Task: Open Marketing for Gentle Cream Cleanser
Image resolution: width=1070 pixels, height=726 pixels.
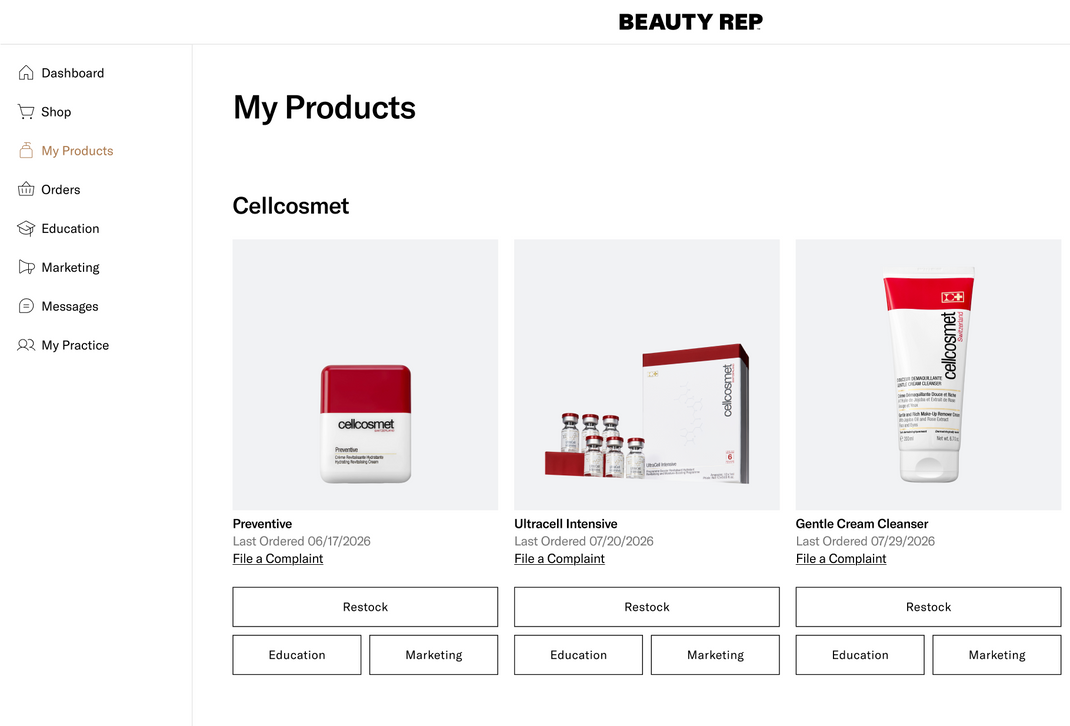Action: (x=997, y=655)
